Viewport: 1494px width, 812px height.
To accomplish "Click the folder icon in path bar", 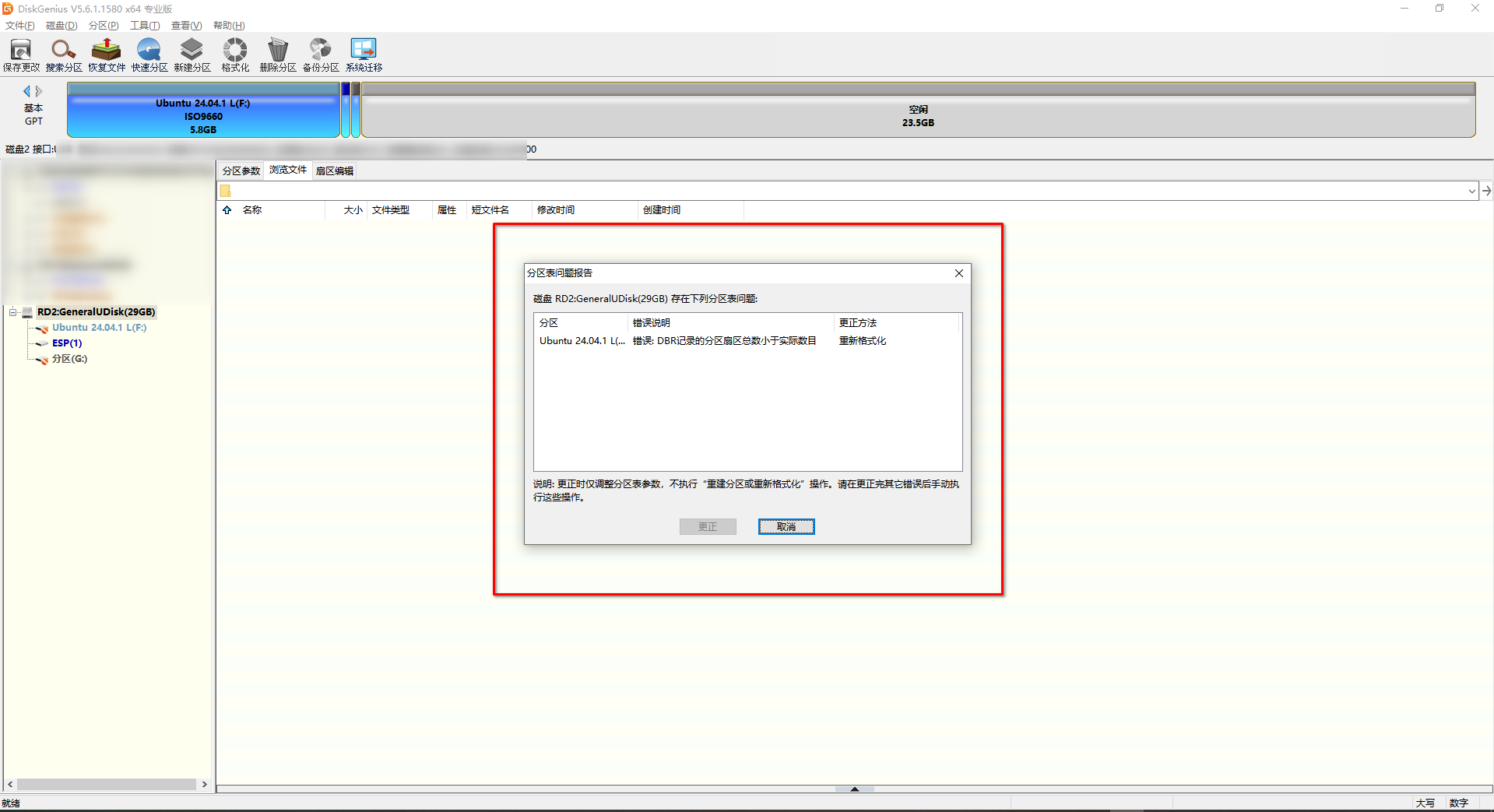I will point(225,191).
